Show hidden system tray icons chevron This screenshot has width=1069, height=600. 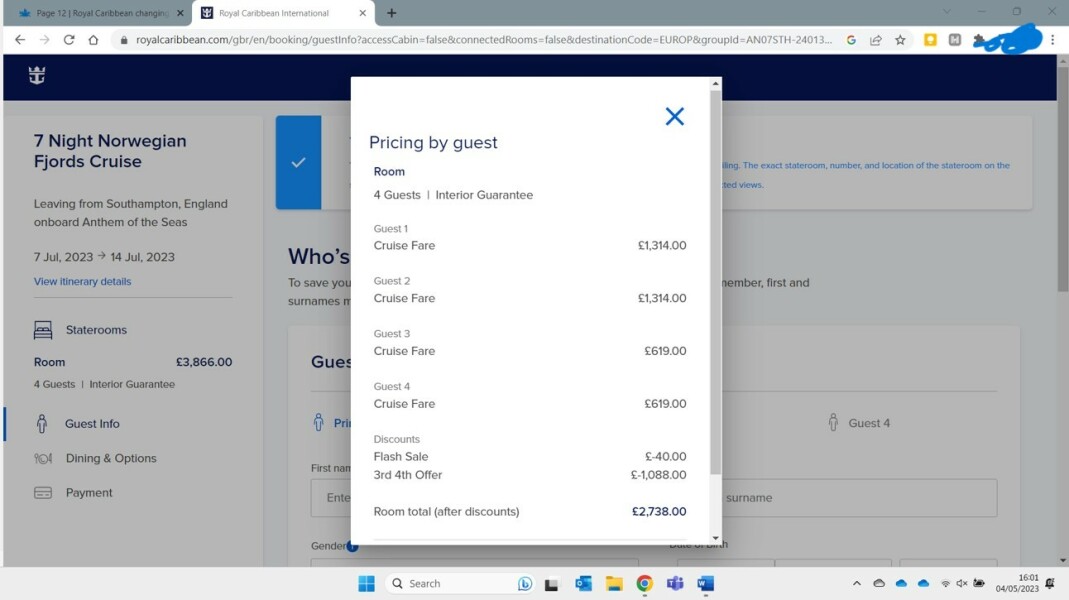point(856,584)
